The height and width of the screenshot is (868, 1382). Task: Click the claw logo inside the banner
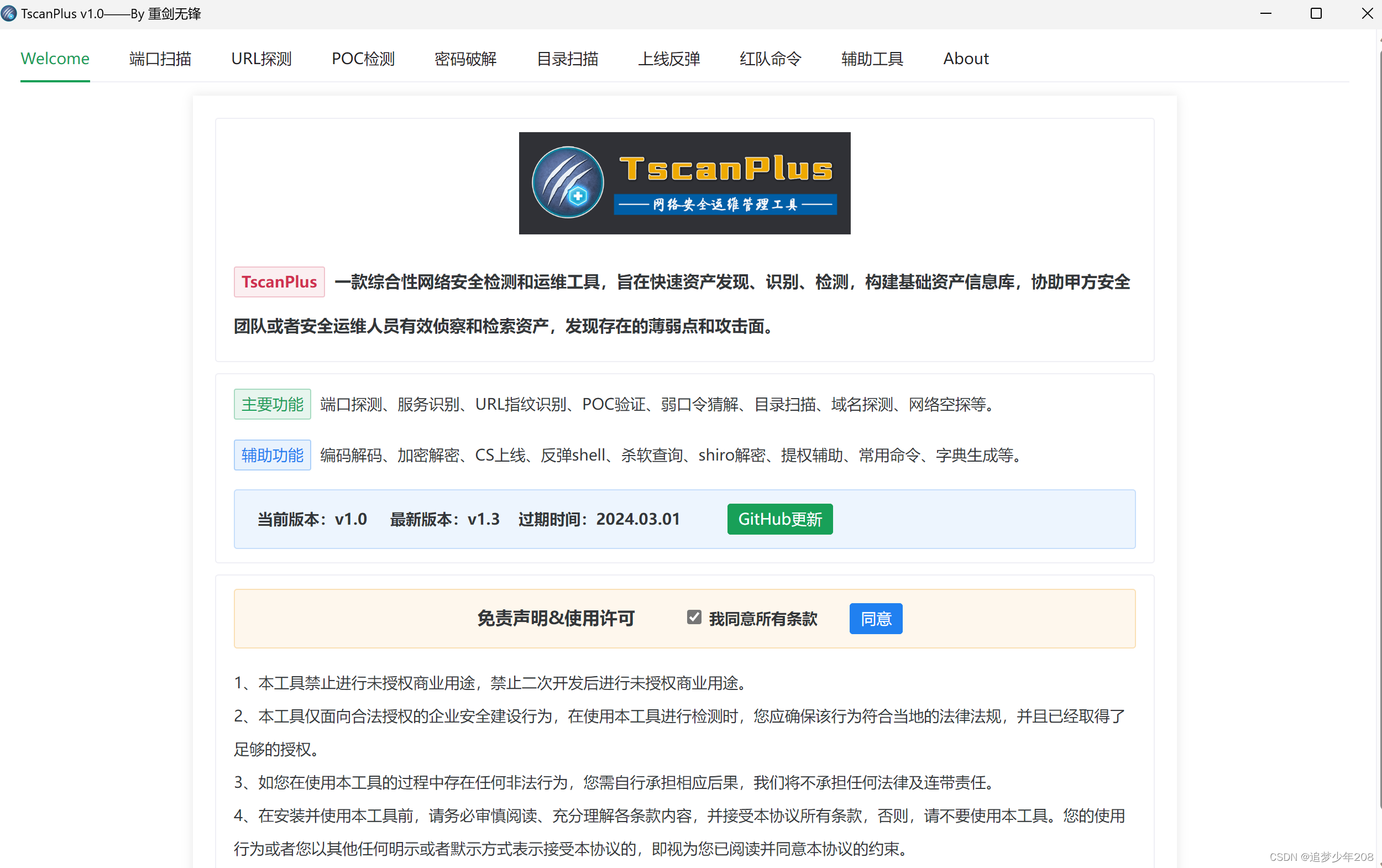567,182
